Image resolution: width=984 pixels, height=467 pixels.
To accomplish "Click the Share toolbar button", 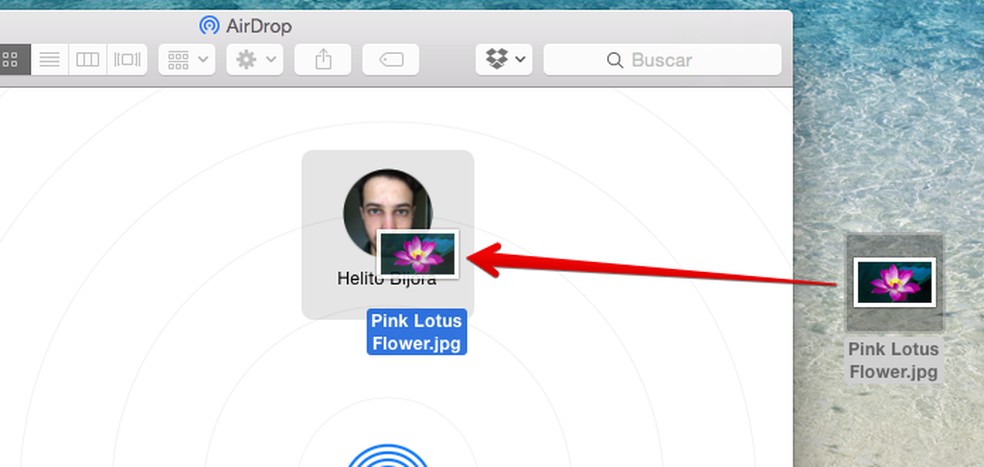I will pyautogui.click(x=323, y=60).
